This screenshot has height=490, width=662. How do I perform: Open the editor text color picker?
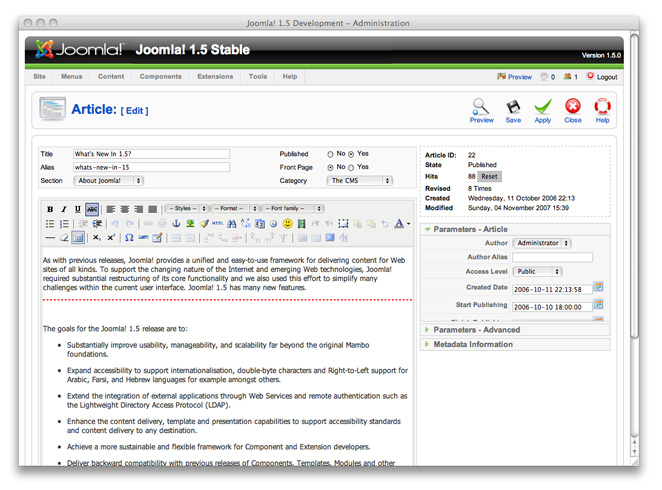coord(400,224)
